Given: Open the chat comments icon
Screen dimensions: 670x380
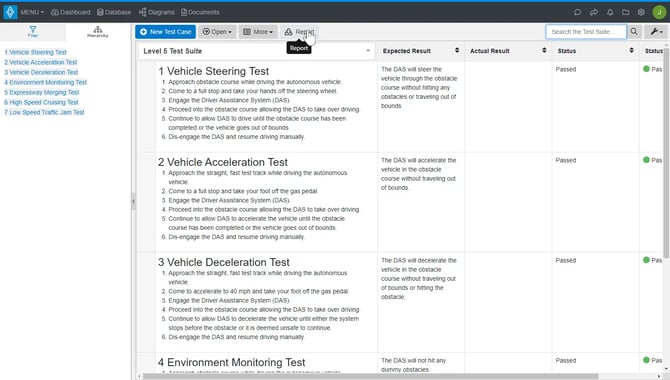Looking at the screenshot, I should pos(577,12).
